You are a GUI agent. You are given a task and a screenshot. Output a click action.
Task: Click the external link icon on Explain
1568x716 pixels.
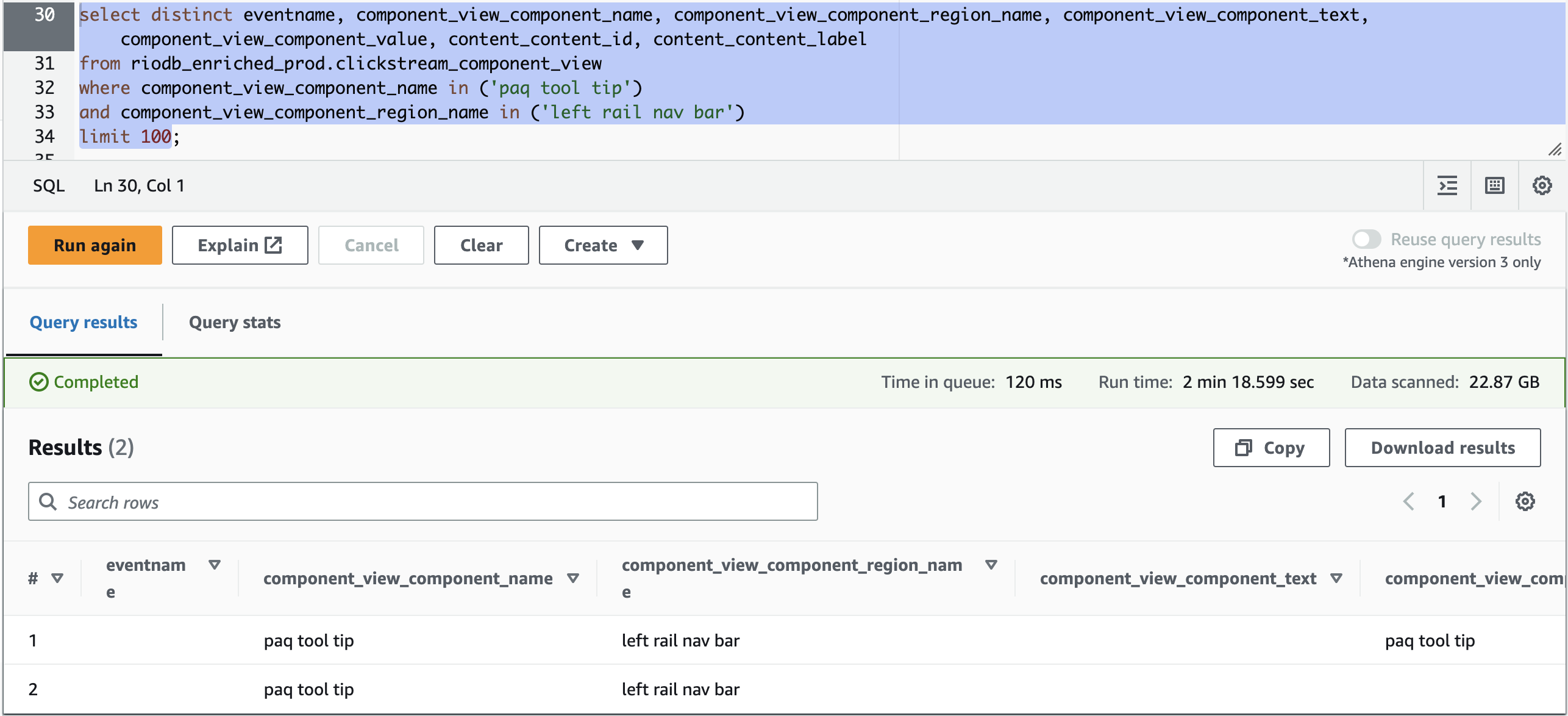coord(273,245)
